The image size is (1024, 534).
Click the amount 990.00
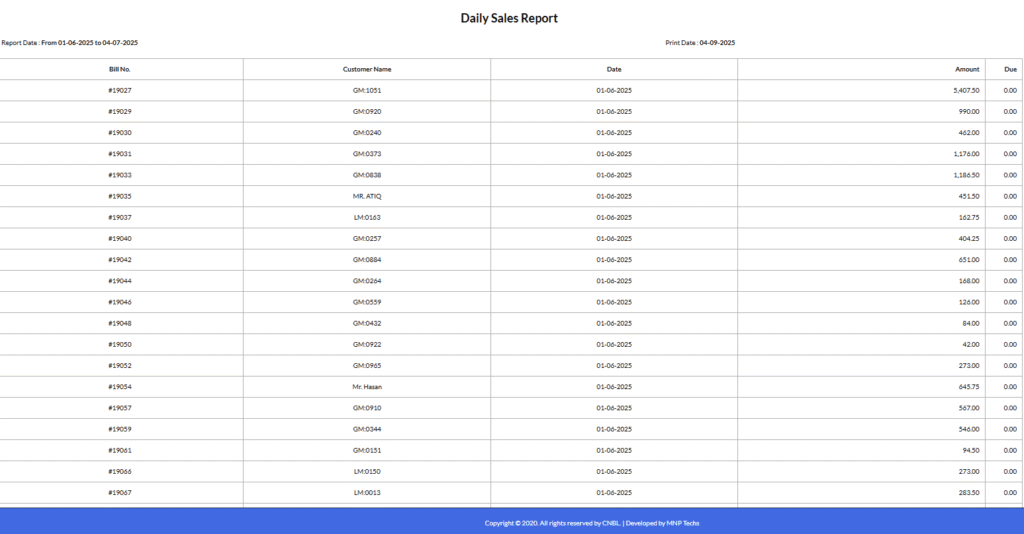pyautogui.click(x=969, y=112)
